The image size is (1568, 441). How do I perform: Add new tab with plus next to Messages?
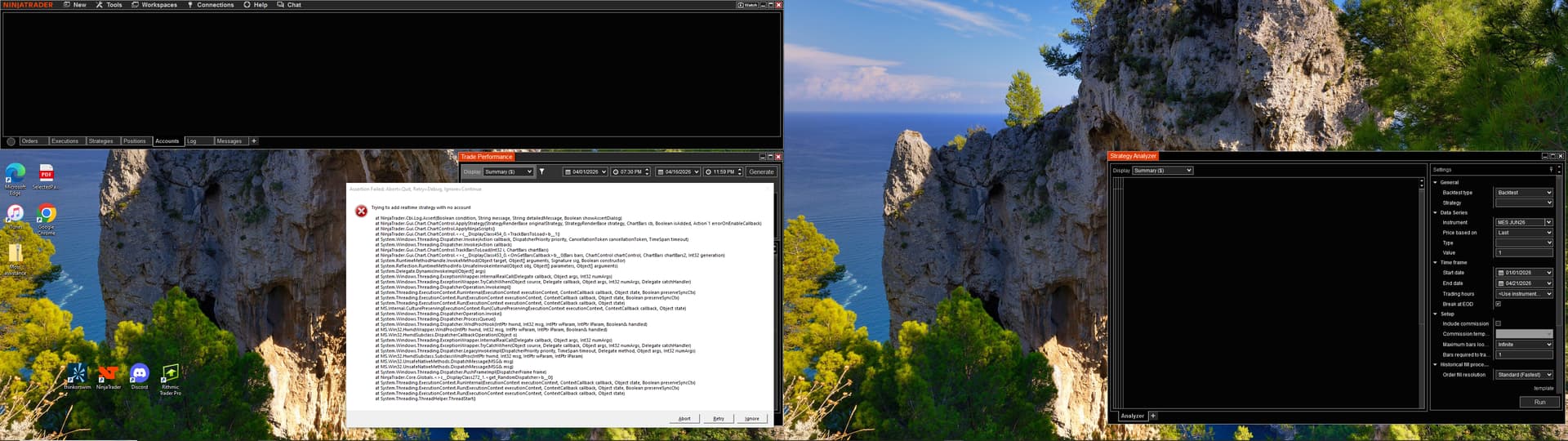[254, 141]
